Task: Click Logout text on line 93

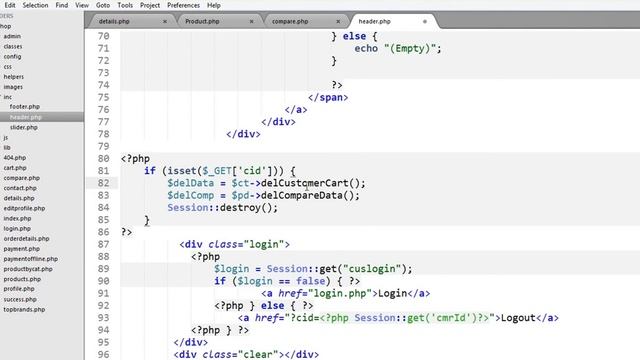Action: pyautogui.click(x=518, y=318)
